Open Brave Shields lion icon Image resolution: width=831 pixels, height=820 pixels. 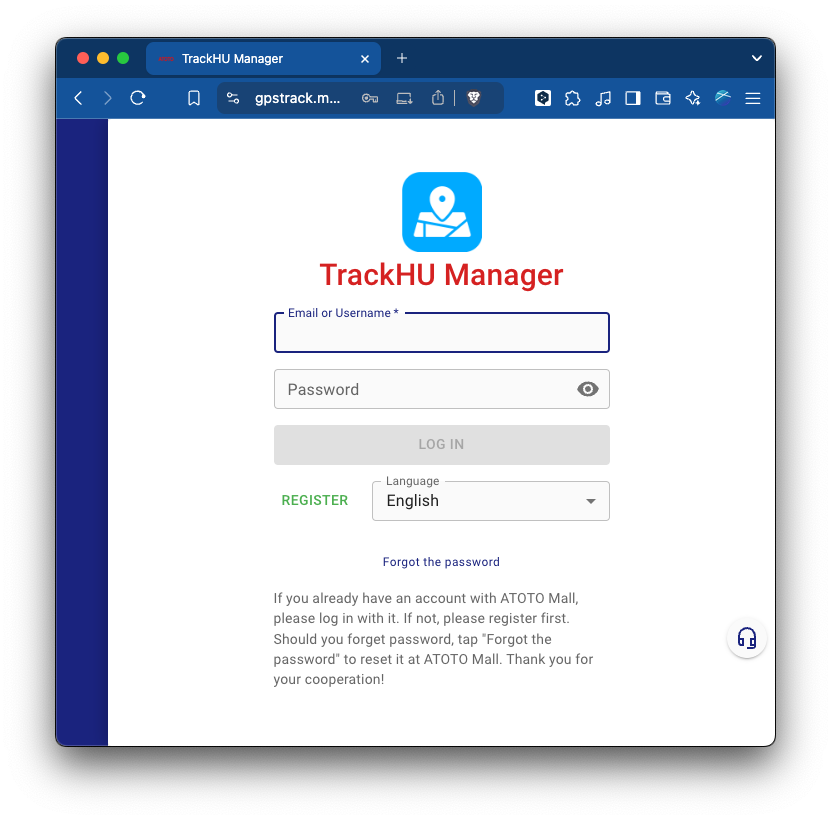pos(473,98)
